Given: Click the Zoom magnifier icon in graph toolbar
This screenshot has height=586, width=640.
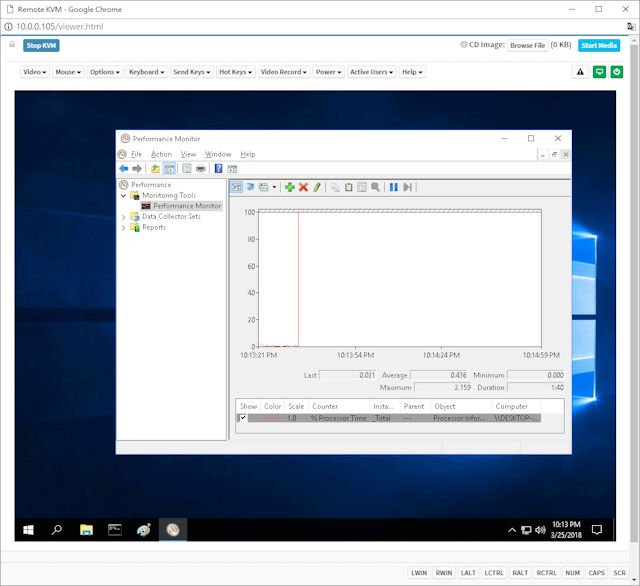Looking at the screenshot, I should [x=375, y=187].
